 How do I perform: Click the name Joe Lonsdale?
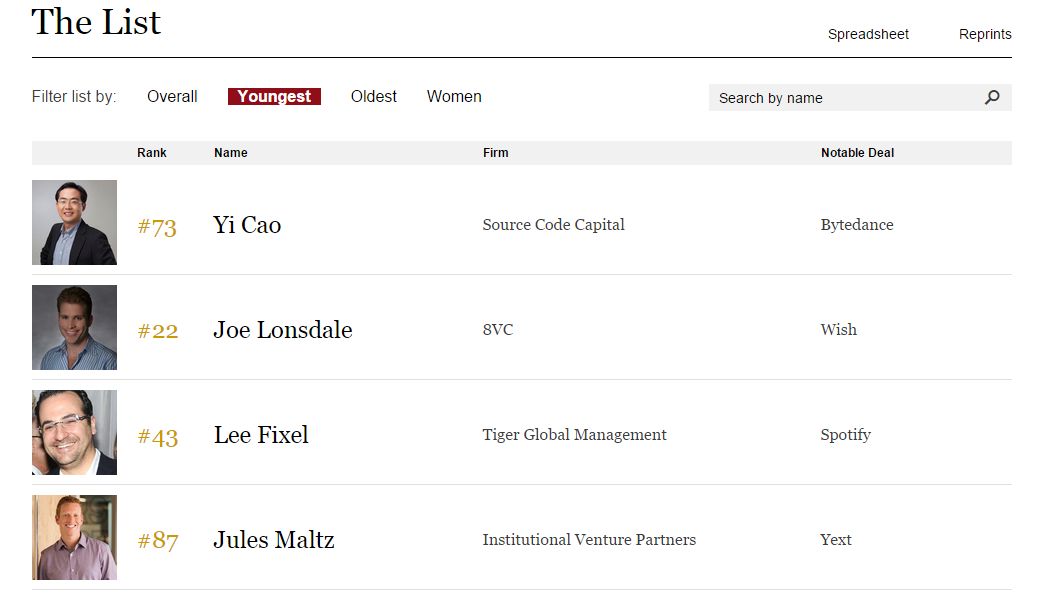pyautogui.click(x=283, y=330)
